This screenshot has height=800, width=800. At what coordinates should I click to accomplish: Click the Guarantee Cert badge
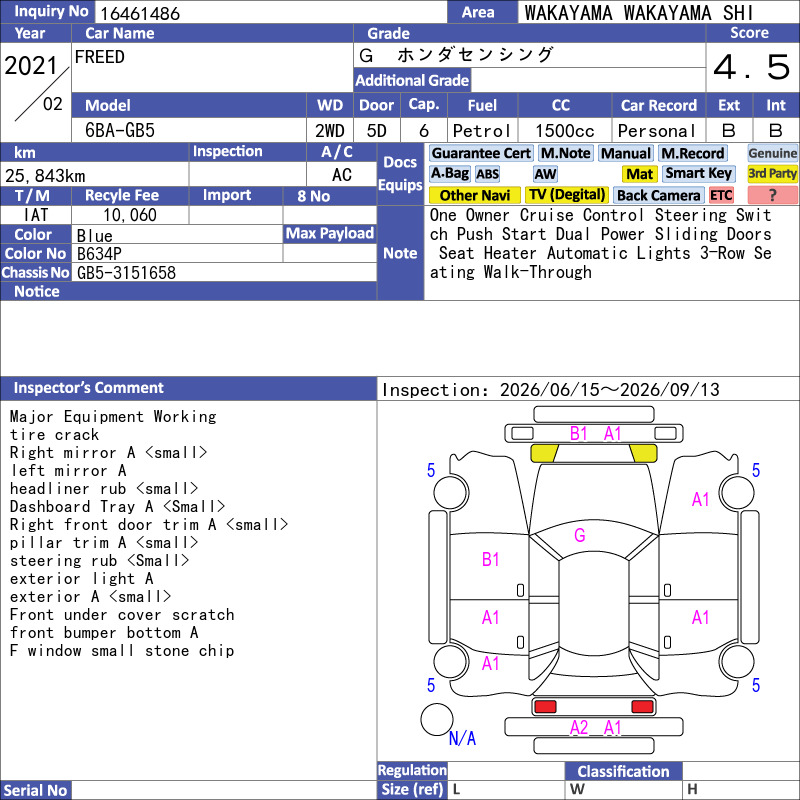[x=481, y=153]
